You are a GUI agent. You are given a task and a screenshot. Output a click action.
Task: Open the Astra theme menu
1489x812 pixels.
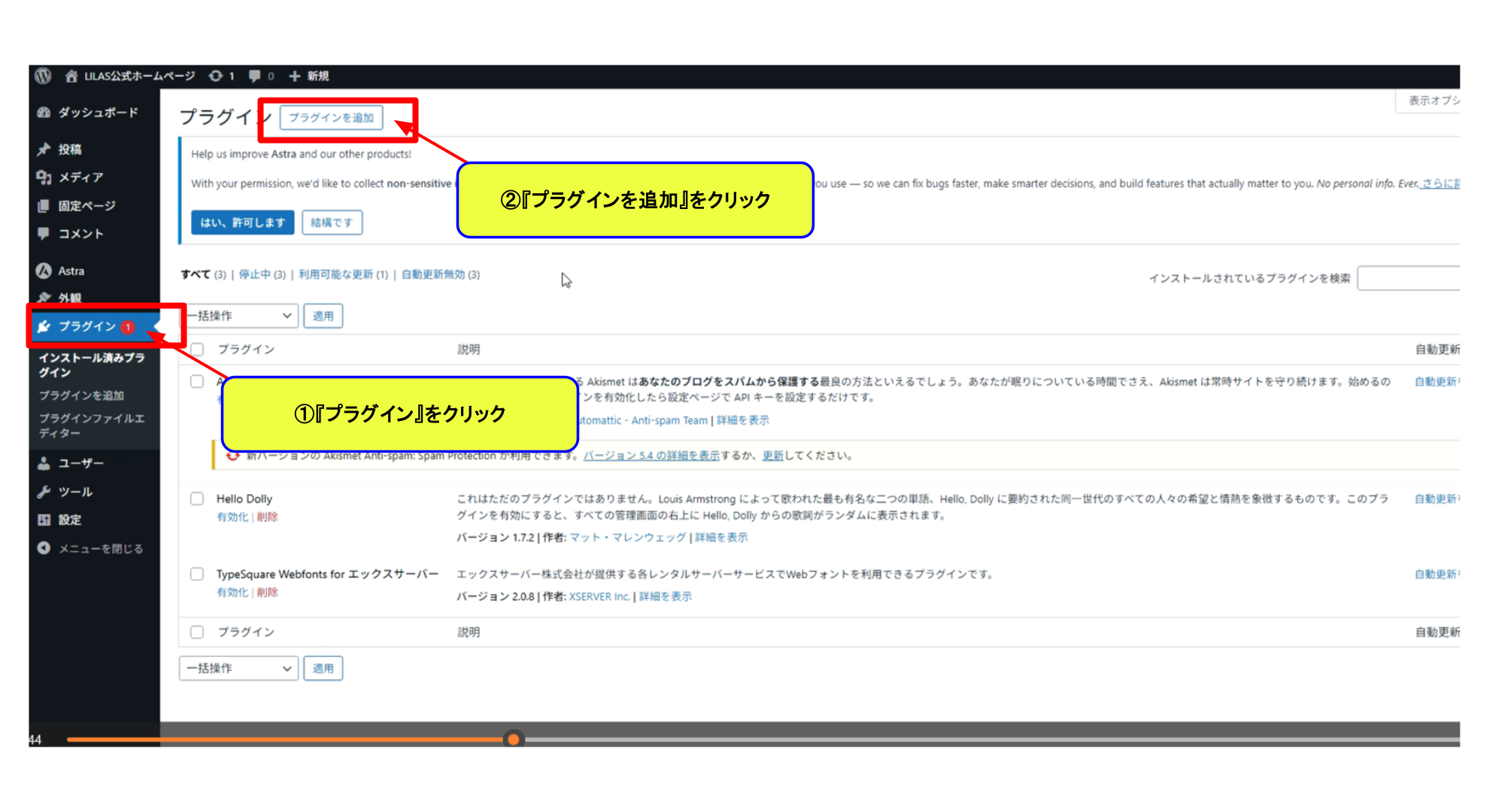pyautogui.click(x=61, y=271)
